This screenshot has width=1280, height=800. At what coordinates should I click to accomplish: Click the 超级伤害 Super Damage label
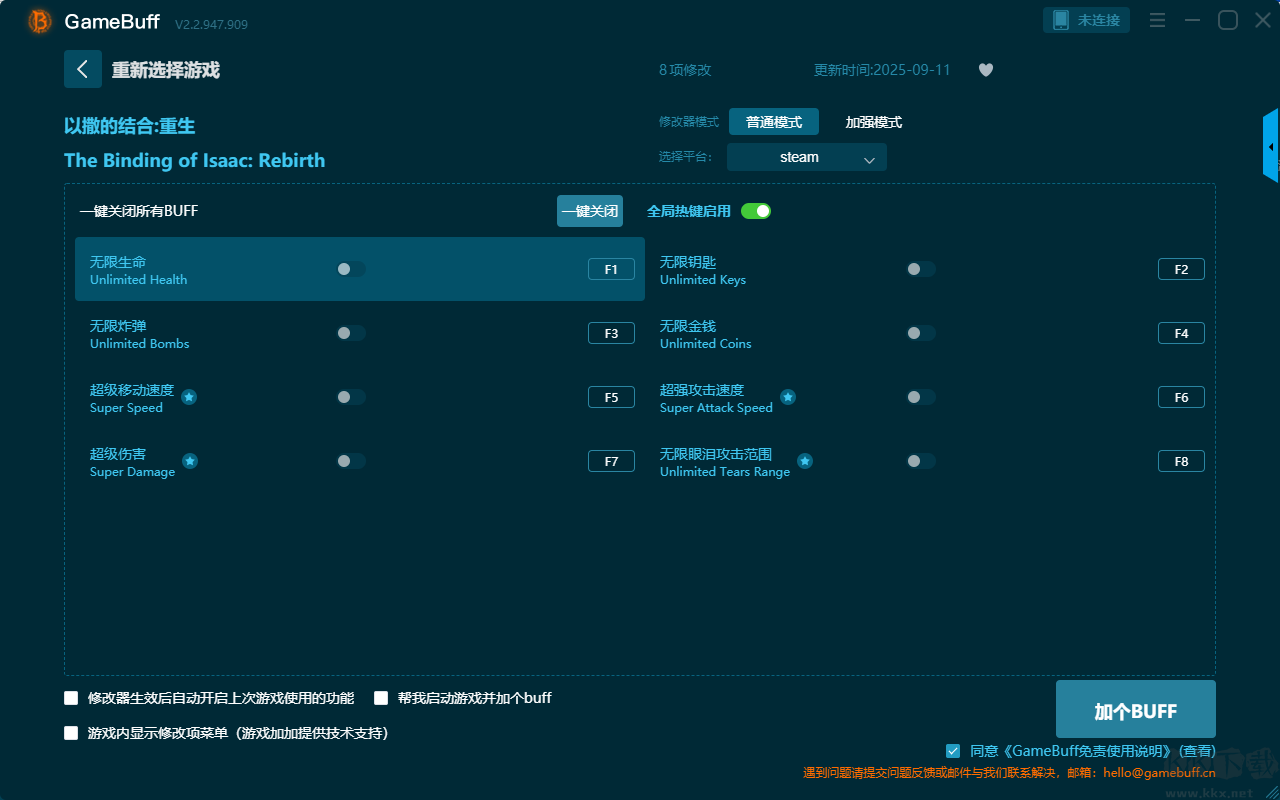point(132,462)
